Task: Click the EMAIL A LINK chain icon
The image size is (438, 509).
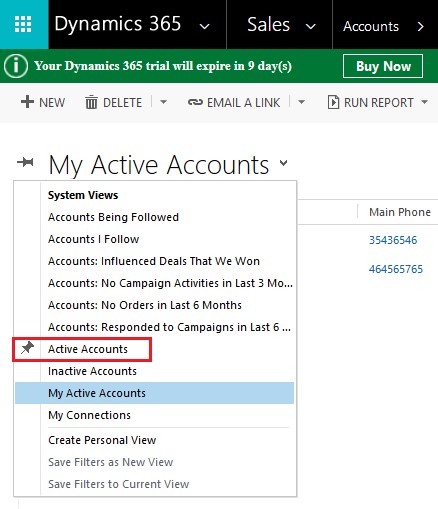Action: point(195,102)
